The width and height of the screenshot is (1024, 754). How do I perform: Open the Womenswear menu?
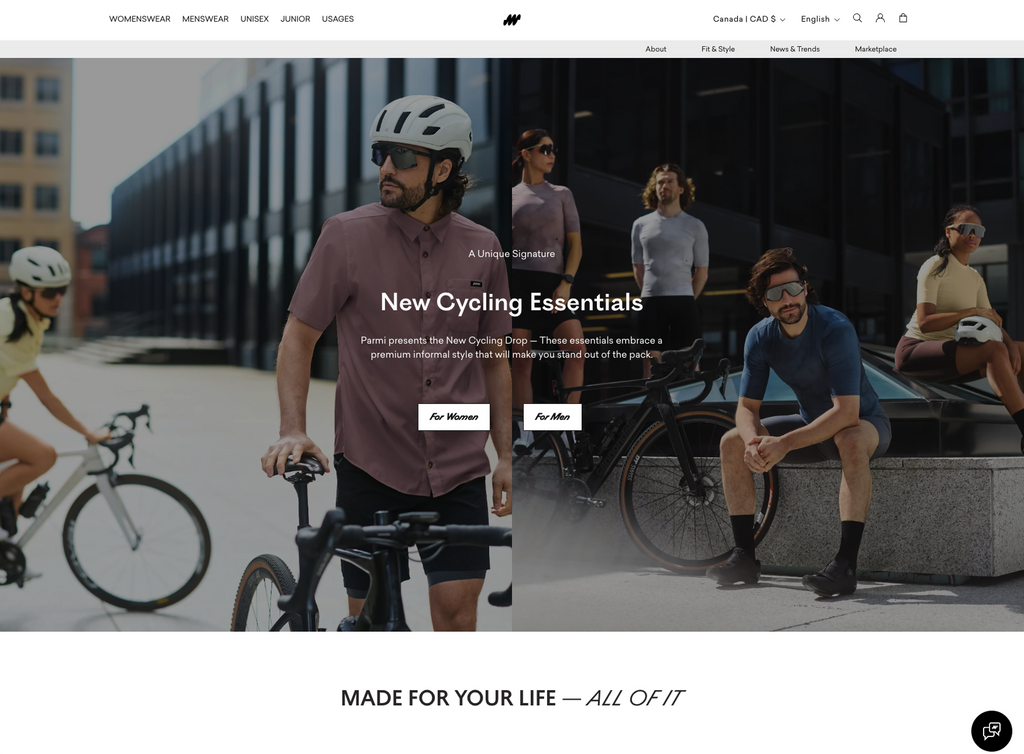coord(140,19)
